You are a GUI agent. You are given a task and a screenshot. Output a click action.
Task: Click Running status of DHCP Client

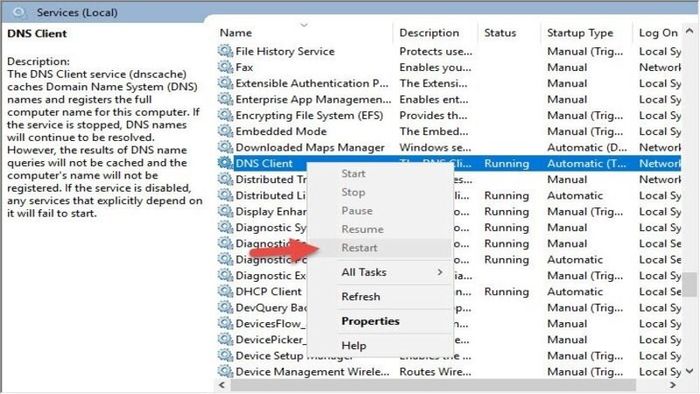(x=506, y=292)
